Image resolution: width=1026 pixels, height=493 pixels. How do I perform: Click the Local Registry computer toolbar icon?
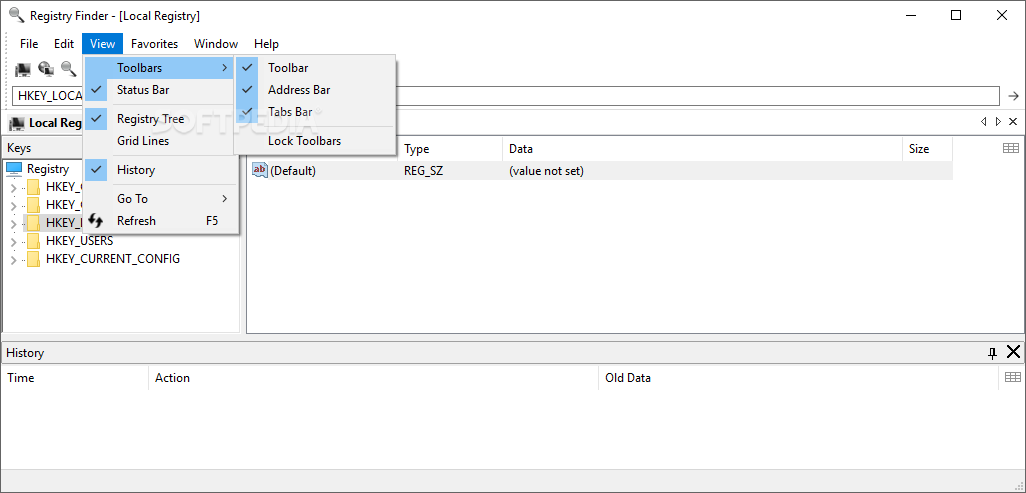[23, 68]
